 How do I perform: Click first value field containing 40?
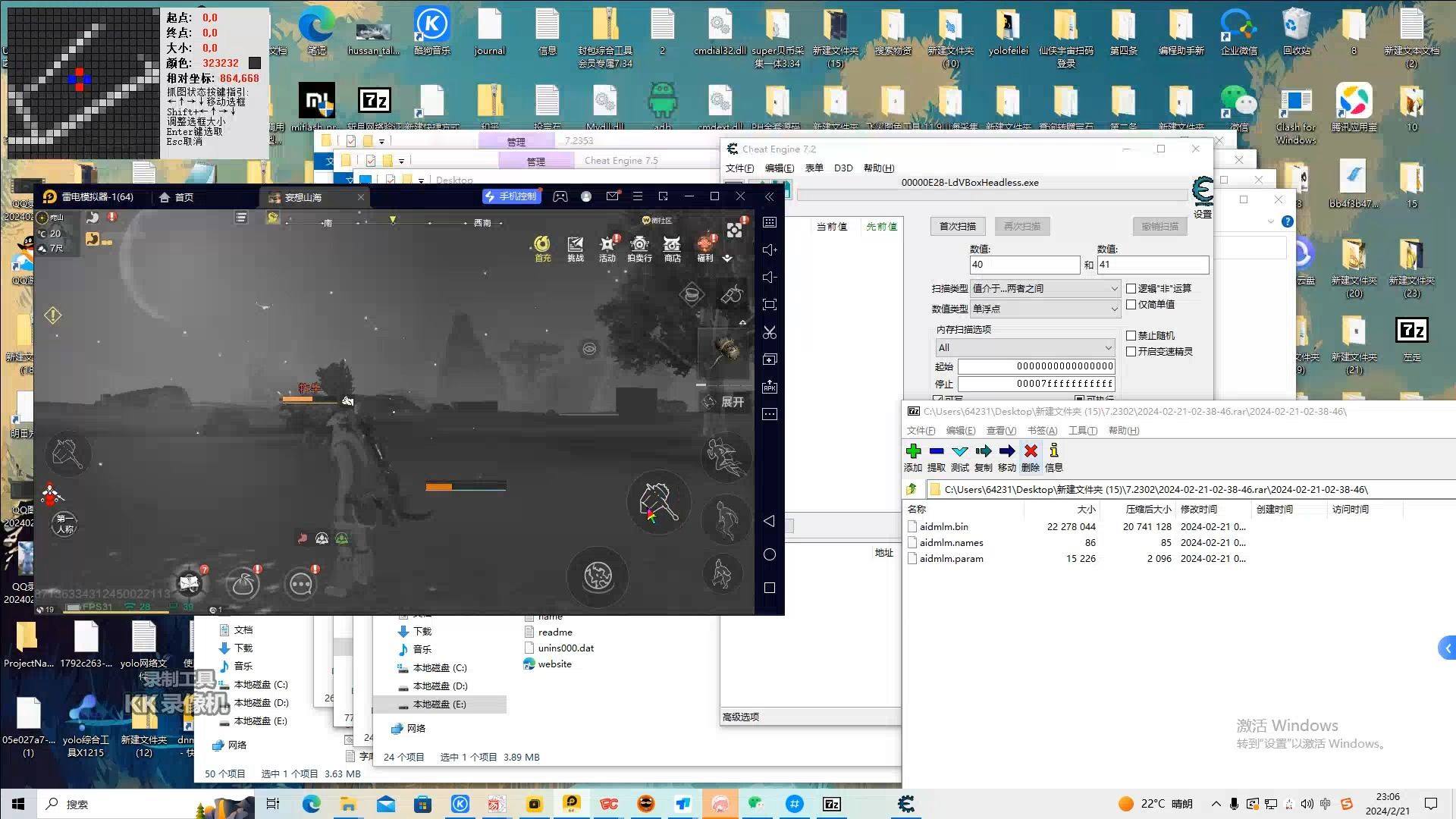[x=1025, y=265]
